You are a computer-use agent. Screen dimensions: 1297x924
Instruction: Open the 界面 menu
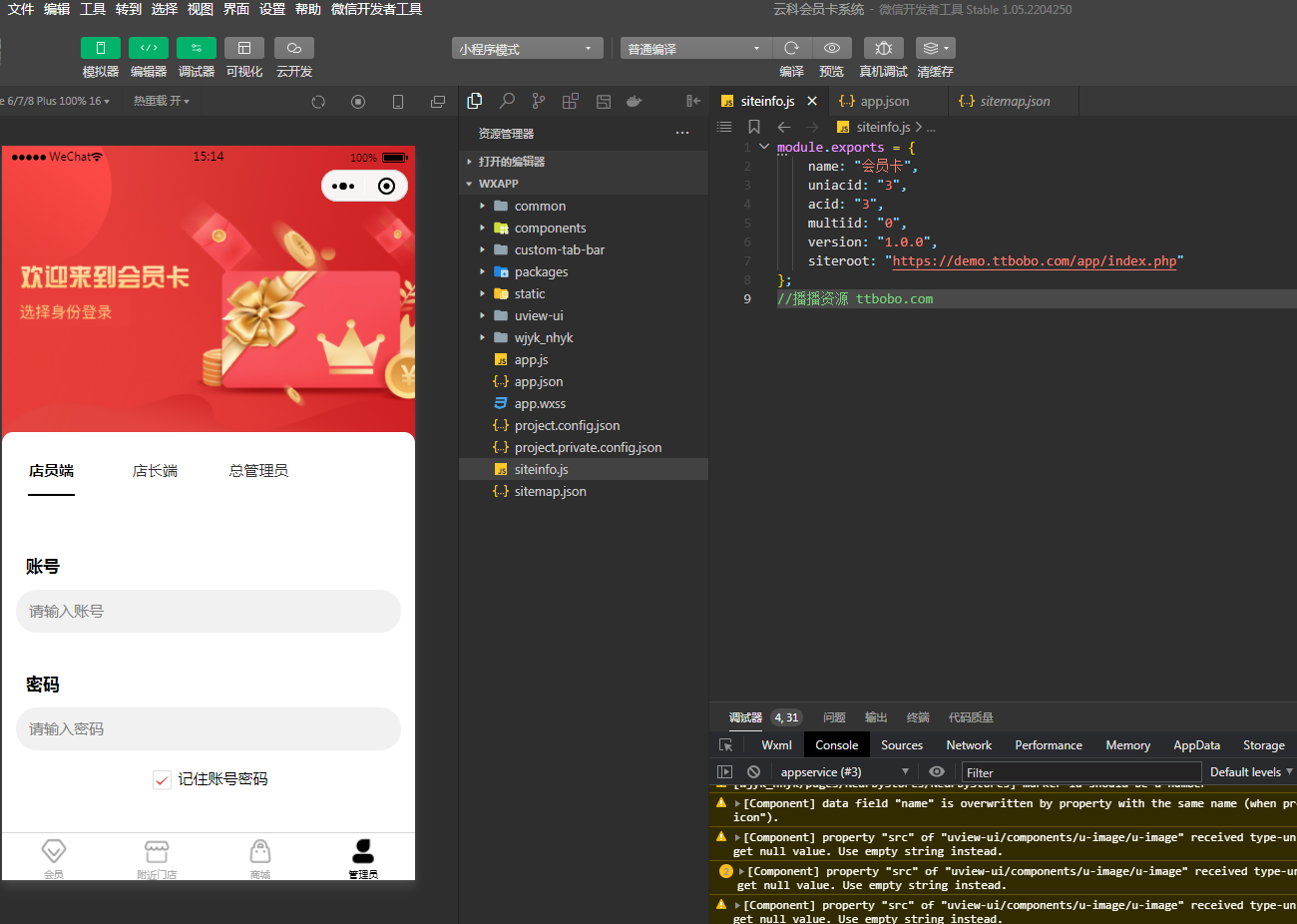(x=236, y=9)
